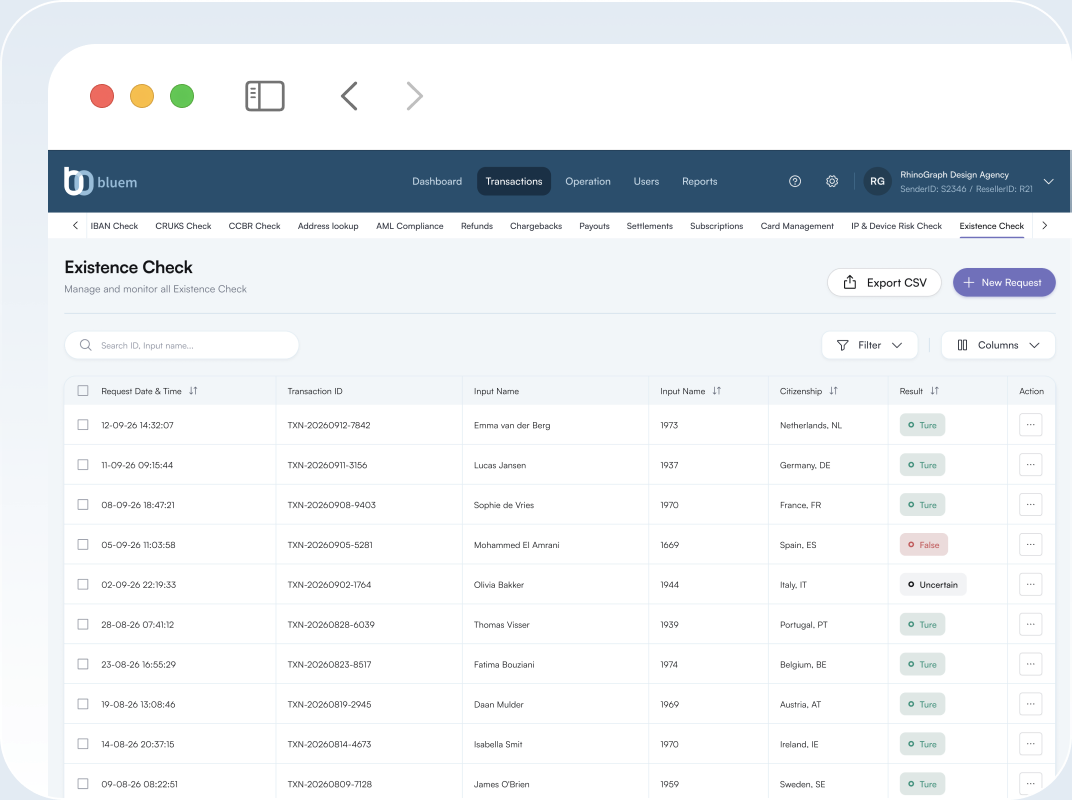This screenshot has height=800, width=1072.
Task: Open actions menu for Thomas Visser
Action: 1030,624
